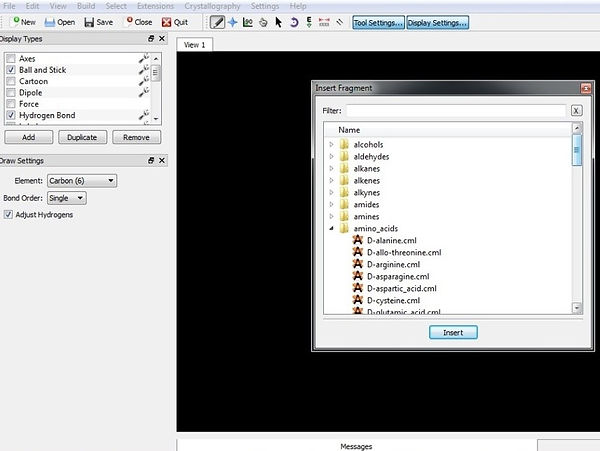Collapse the amino_acids folder
The width and height of the screenshot is (600, 451).
click(331, 228)
